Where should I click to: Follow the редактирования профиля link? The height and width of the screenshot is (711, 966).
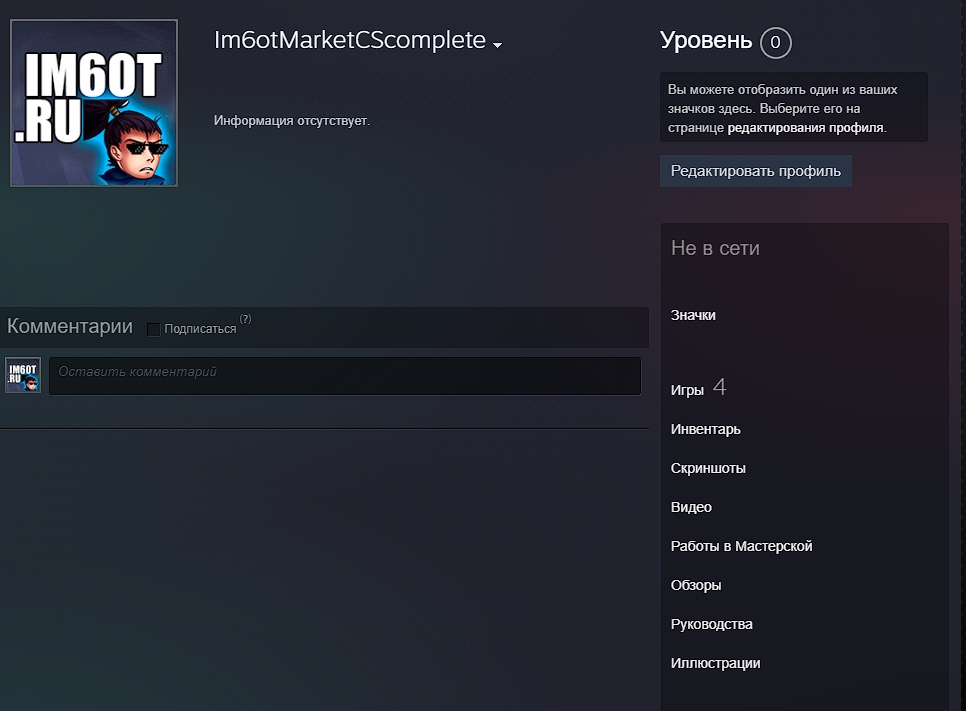pyautogui.click(x=805, y=128)
